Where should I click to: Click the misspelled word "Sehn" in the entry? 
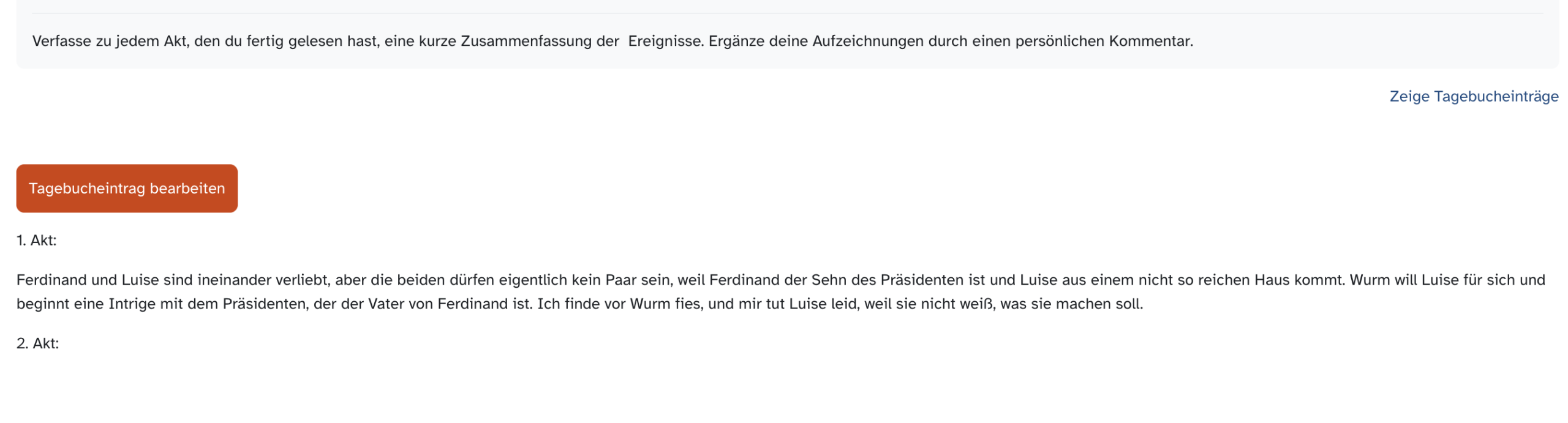827,280
